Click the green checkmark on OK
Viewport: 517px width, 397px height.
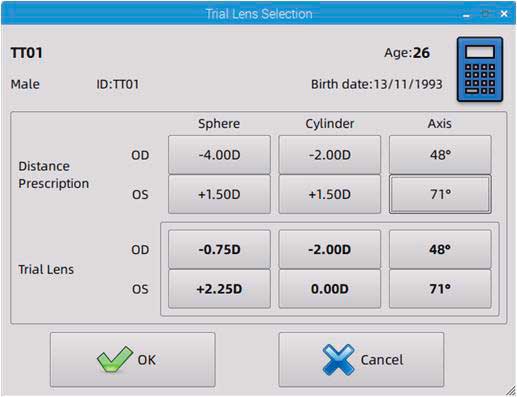(x=114, y=359)
